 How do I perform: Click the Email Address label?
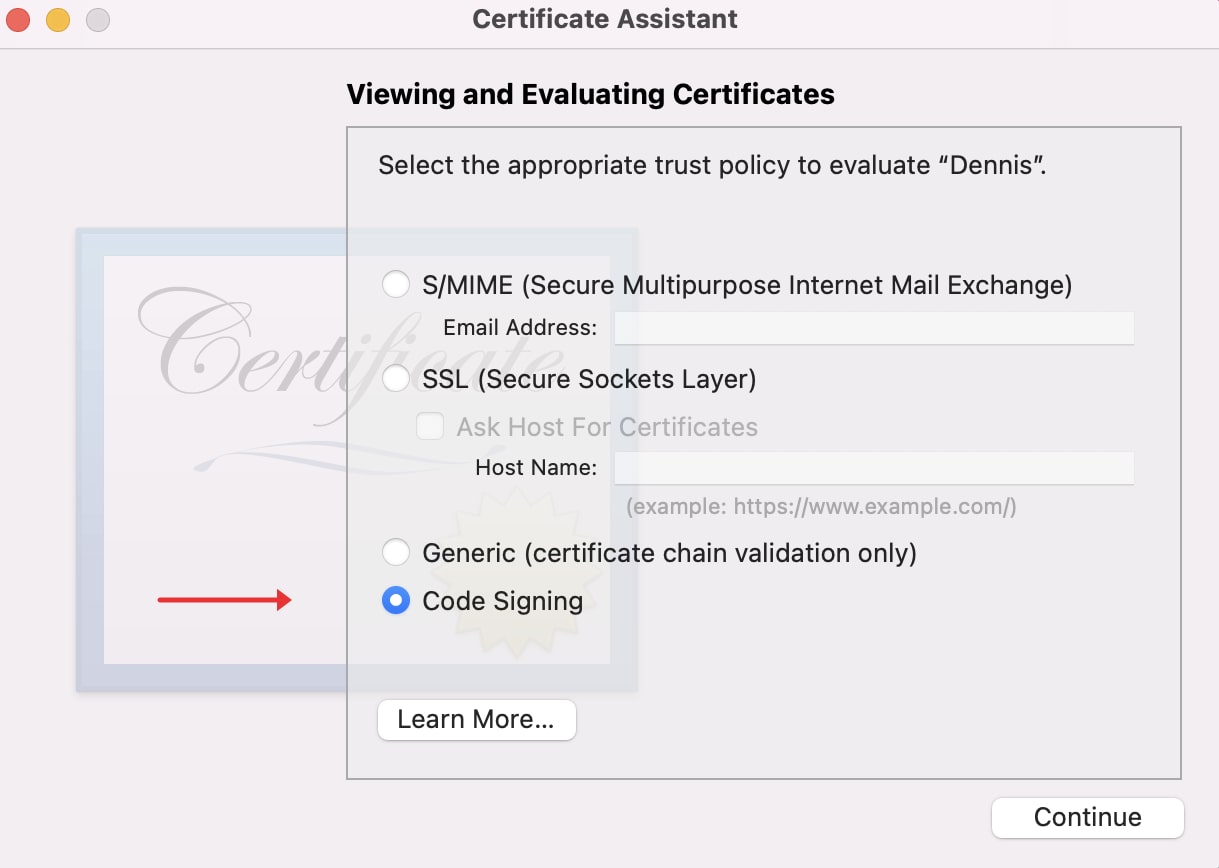(520, 328)
